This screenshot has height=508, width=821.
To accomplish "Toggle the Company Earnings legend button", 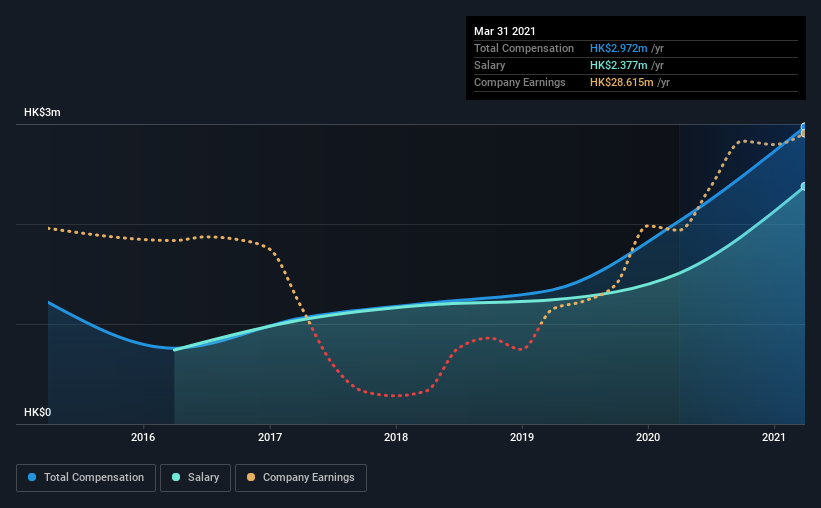I will 301,478.
